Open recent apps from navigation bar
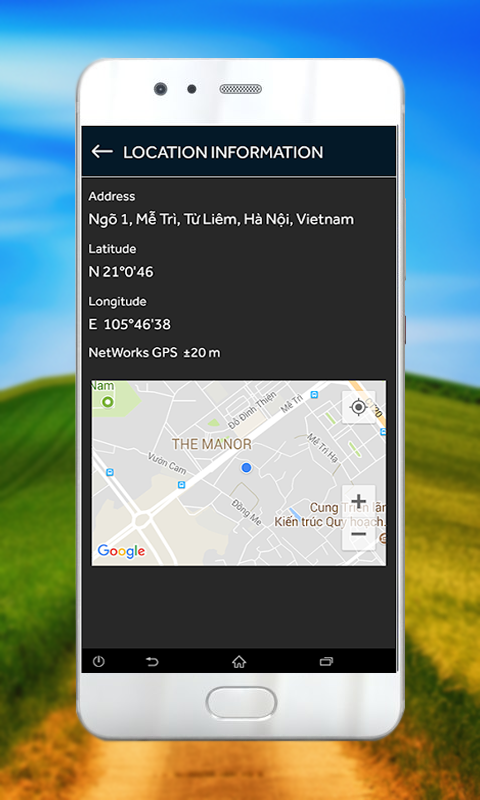This screenshot has width=480, height=800. (x=326, y=662)
